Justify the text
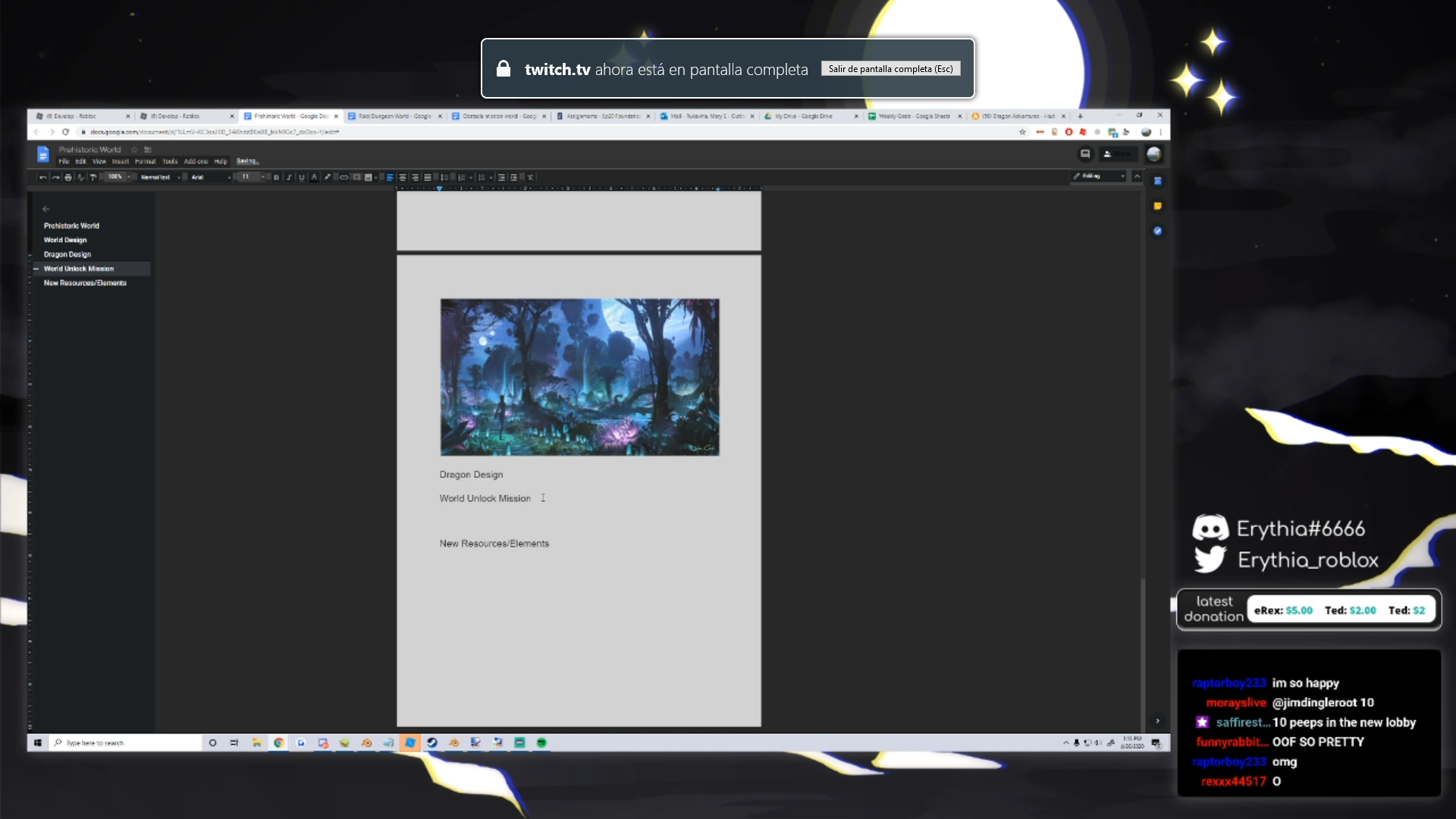Viewport: 1456px width, 819px height. click(428, 177)
